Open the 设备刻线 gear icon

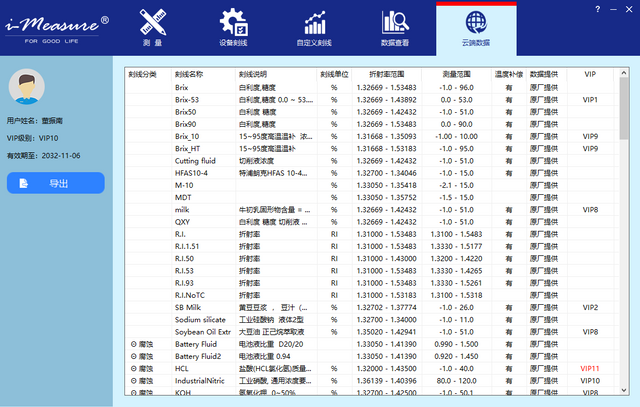(234, 23)
